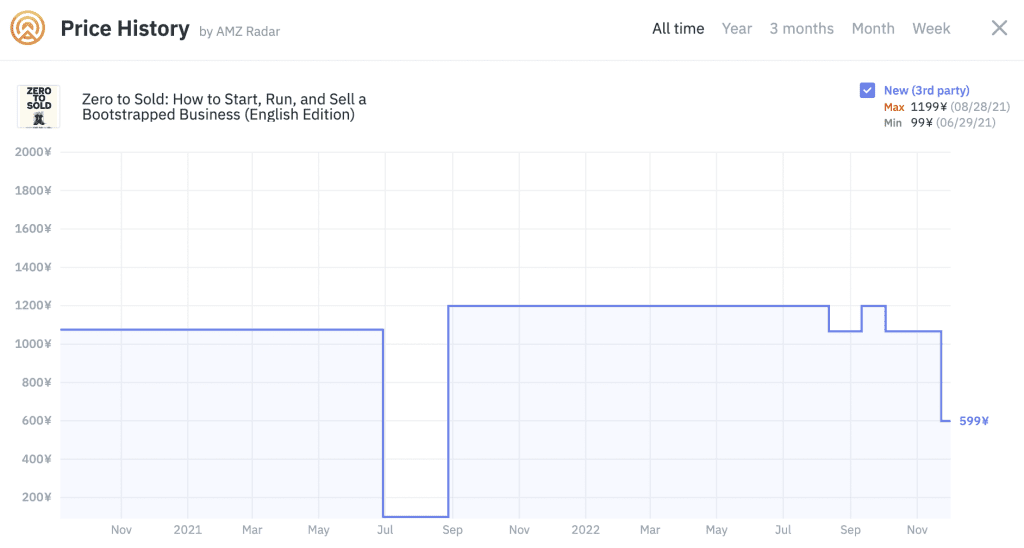Switch to the All time range

678,29
